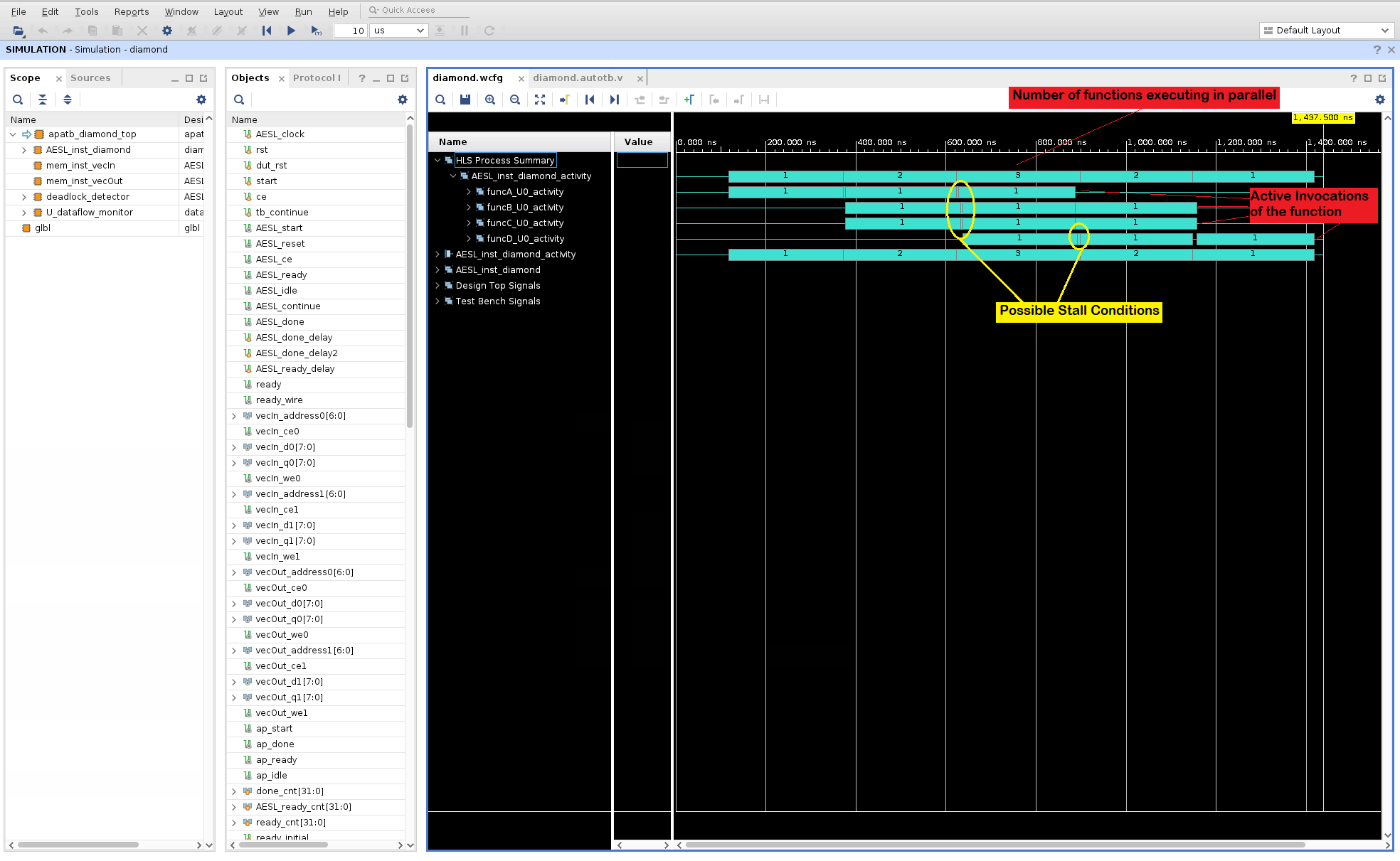Run the simulation with the Run All button
Image resolution: width=1400 pixels, height=861 pixels.
click(x=291, y=31)
